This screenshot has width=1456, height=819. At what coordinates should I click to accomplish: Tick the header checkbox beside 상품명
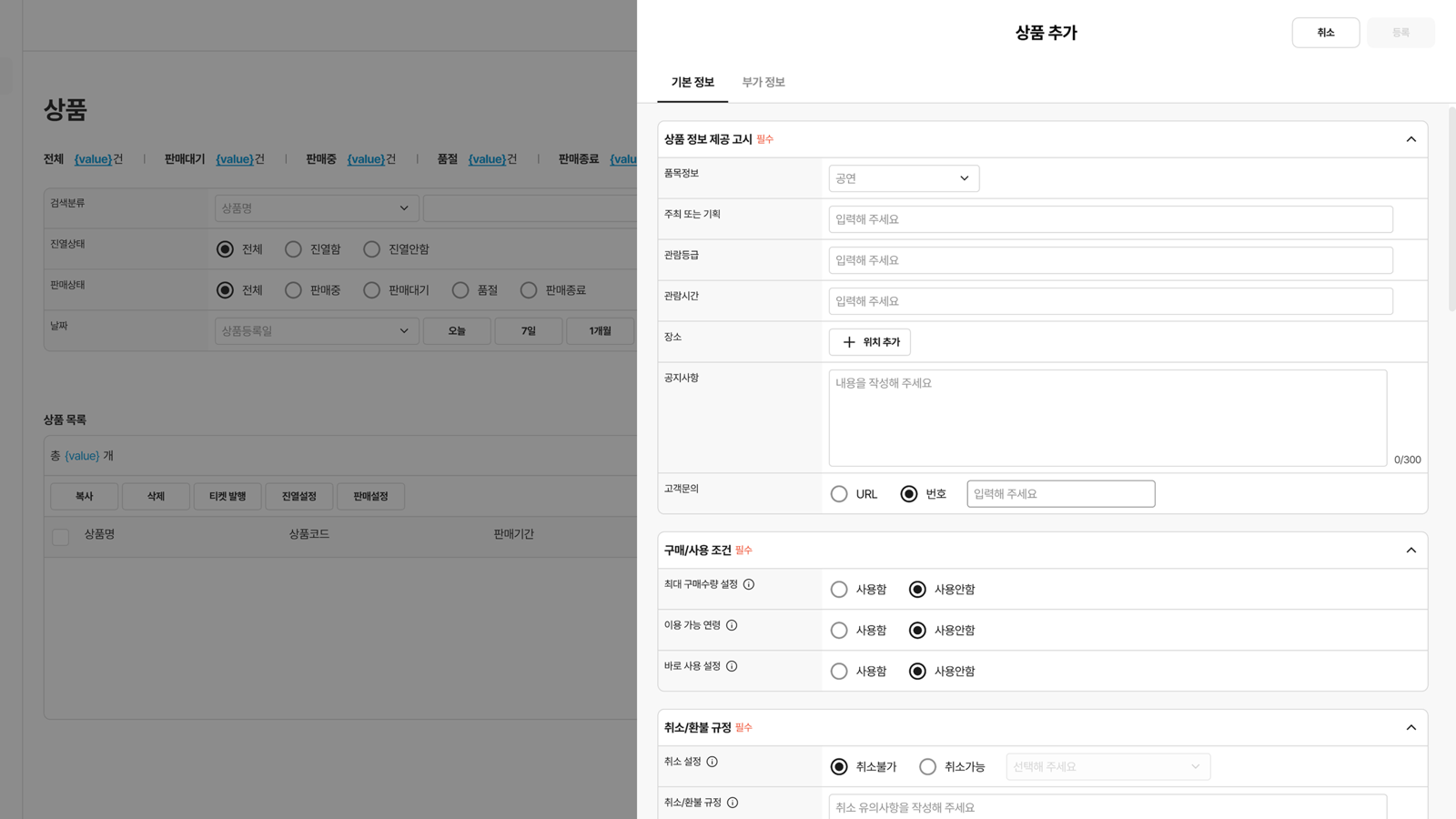tap(61, 537)
